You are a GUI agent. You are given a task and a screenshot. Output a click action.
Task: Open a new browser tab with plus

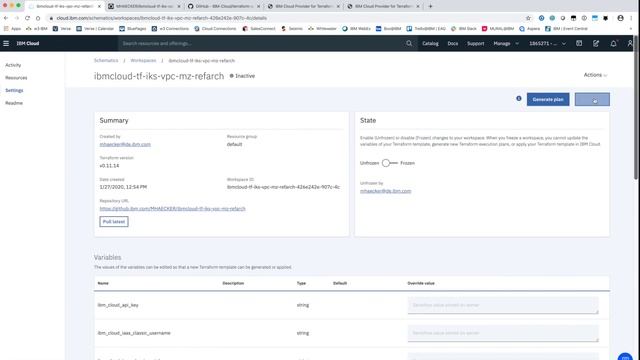[x=430, y=6]
